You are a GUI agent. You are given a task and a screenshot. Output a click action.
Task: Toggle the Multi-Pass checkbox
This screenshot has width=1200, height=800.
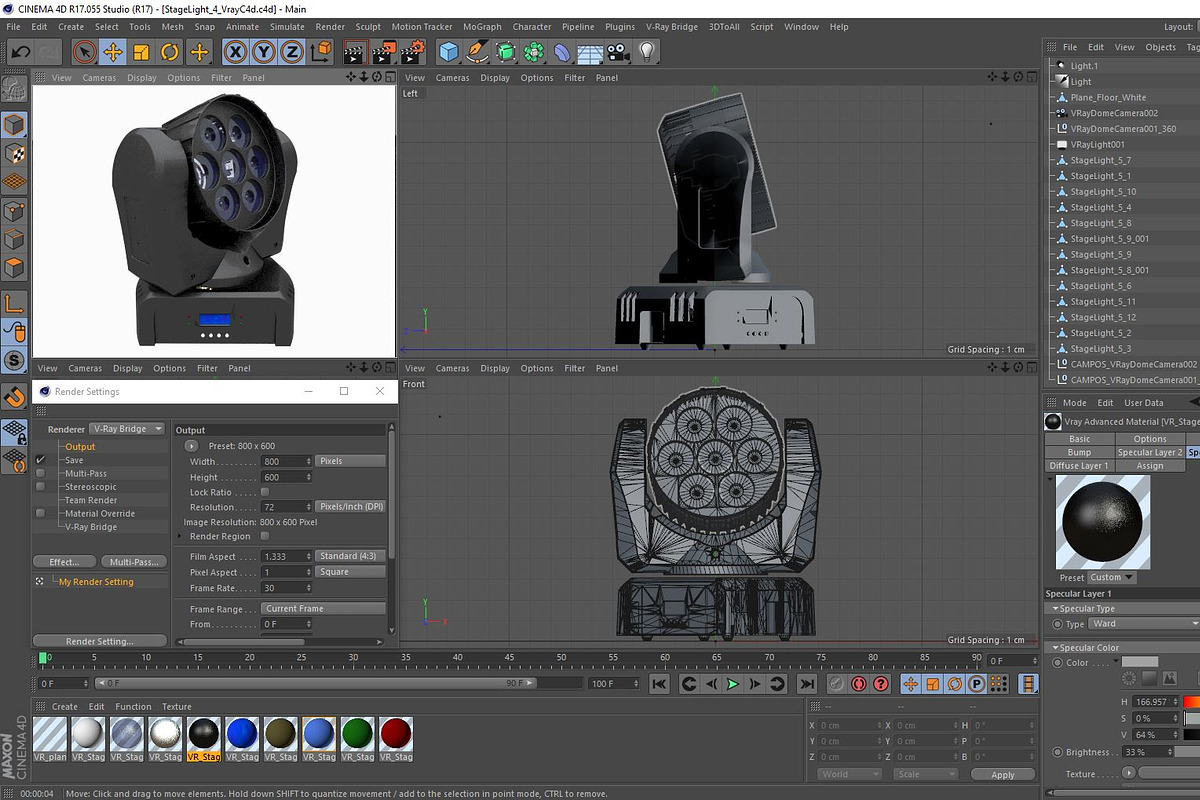tap(40, 473)
